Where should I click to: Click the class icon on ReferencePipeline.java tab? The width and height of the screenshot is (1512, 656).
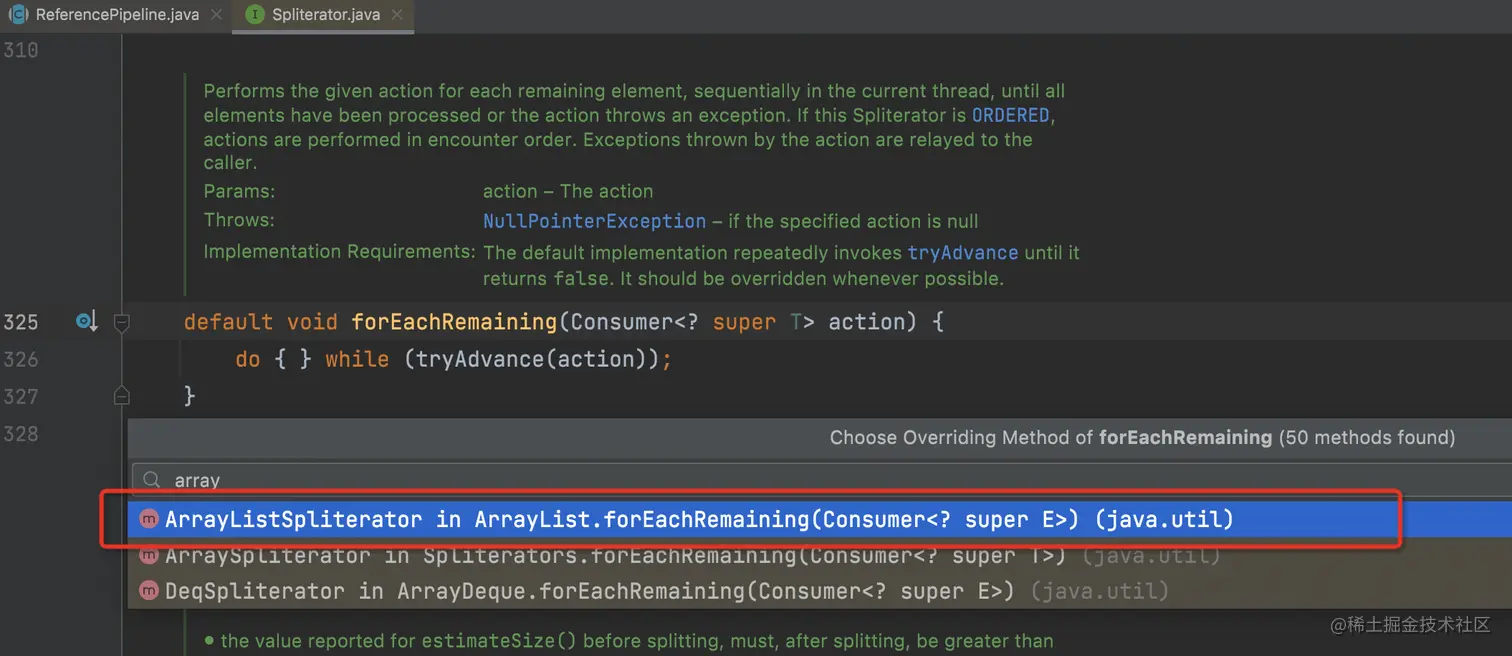pyautogui.click(x=18, y=15)
